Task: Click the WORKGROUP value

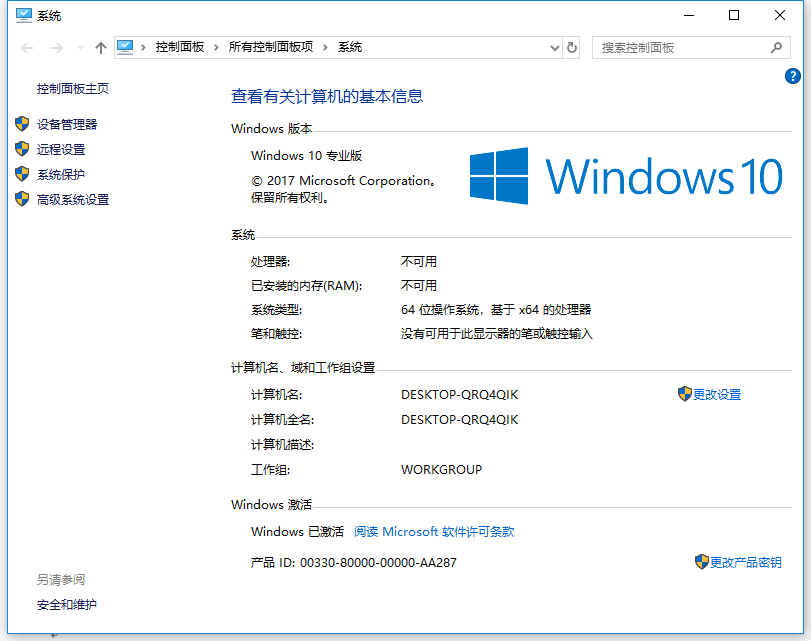Action: pyautogui.click(x=441, y=470)
